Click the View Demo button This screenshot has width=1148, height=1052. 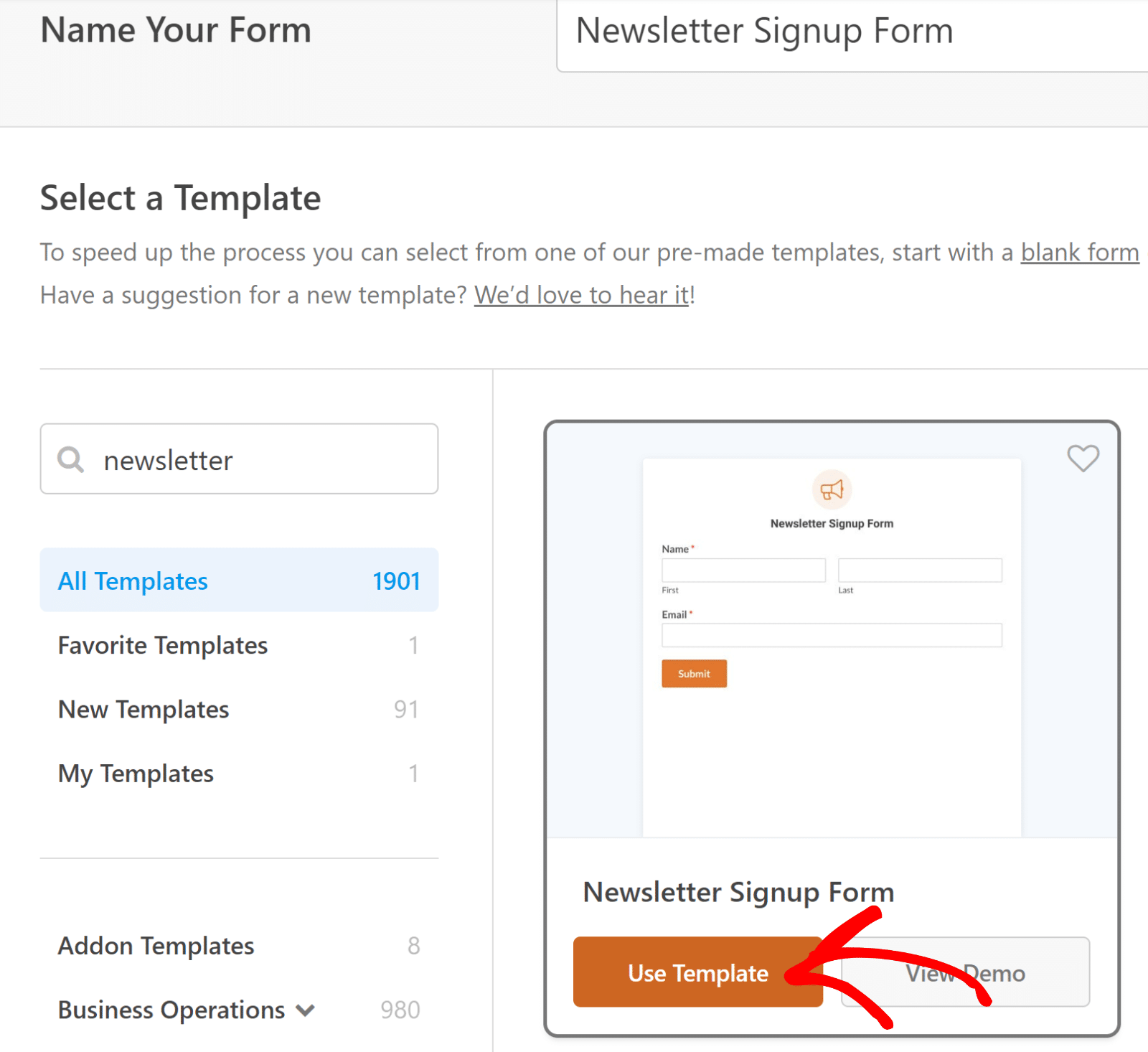[965, 972]
